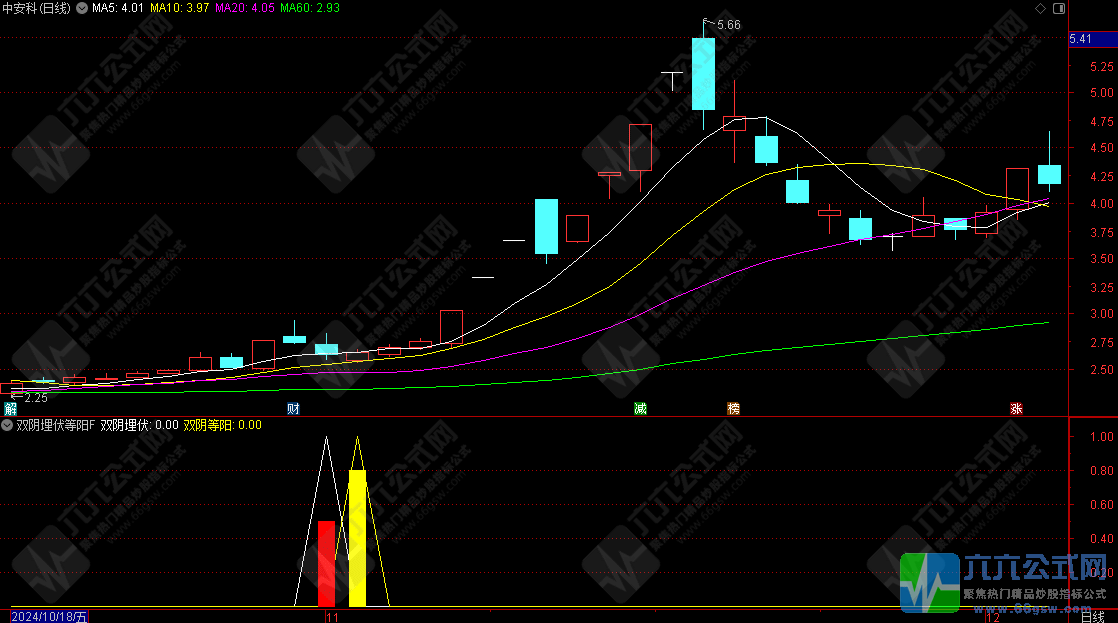Click the 5.41 current price tag
Screen dimensions: 1118x623
1081,39
